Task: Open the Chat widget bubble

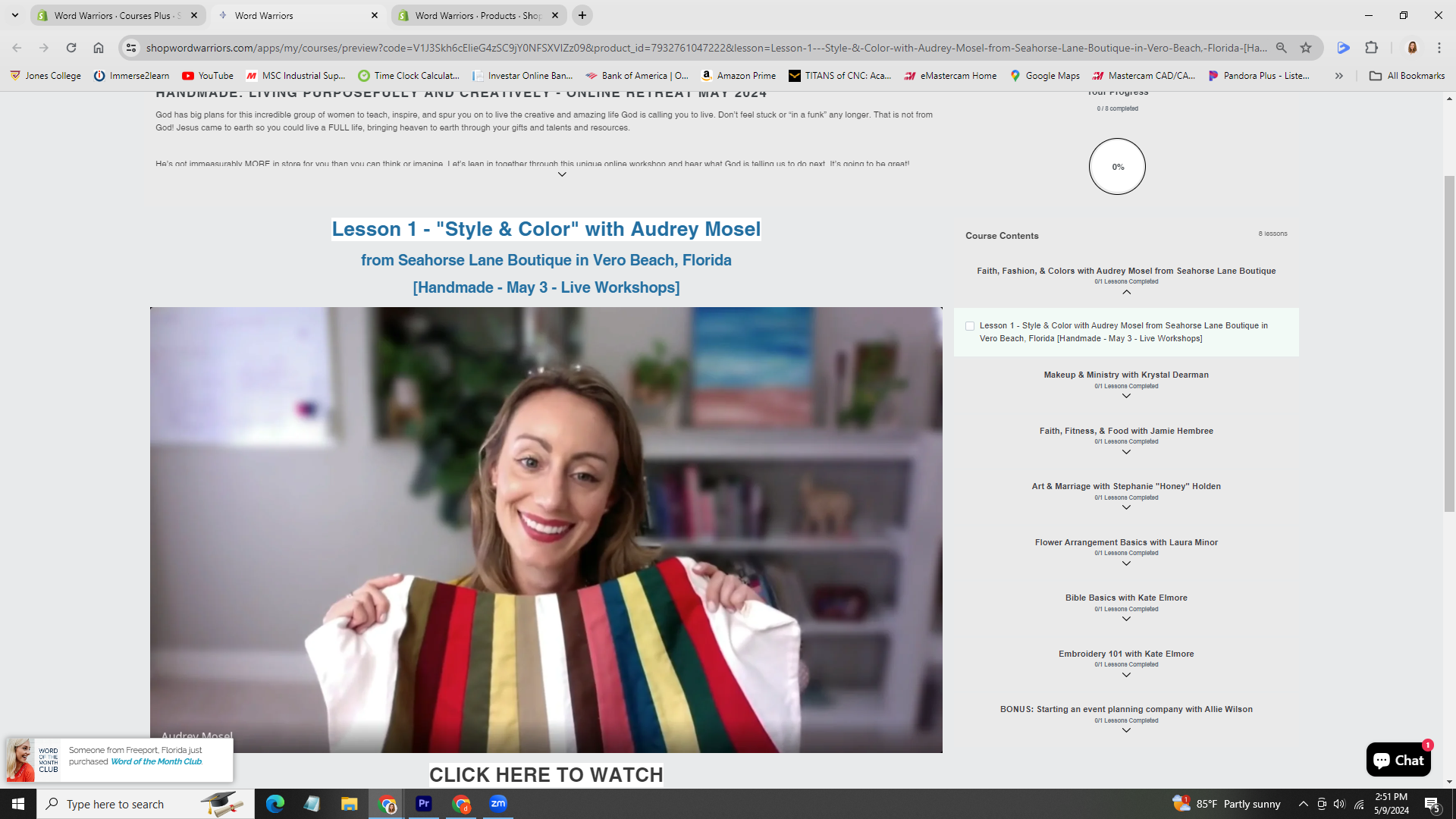Action: pos(1398,760)
